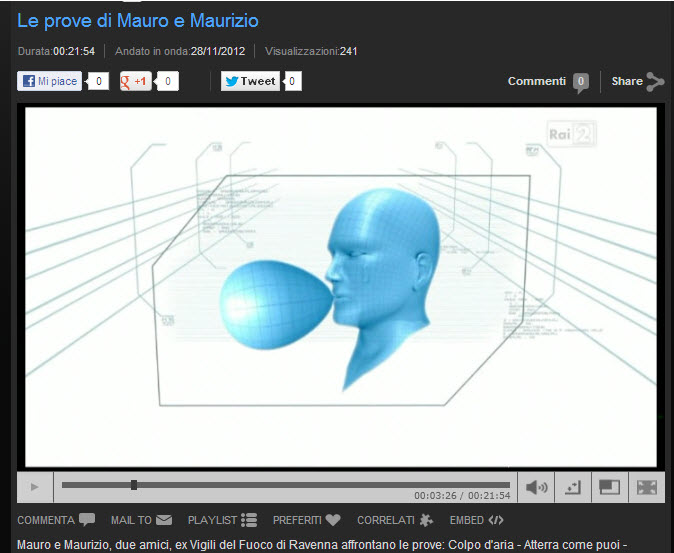Click the Commenti count speech bubble
The height and width of the screenshot is (553, 674).
[x=580, y=83]
